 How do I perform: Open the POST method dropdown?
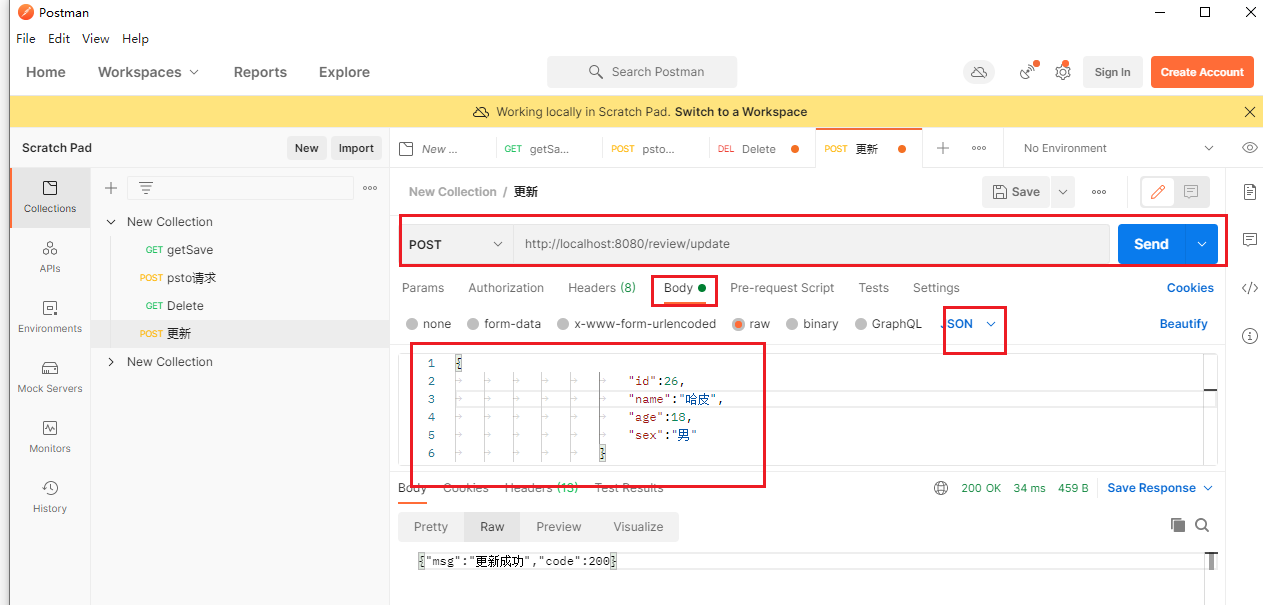[457, 244]
